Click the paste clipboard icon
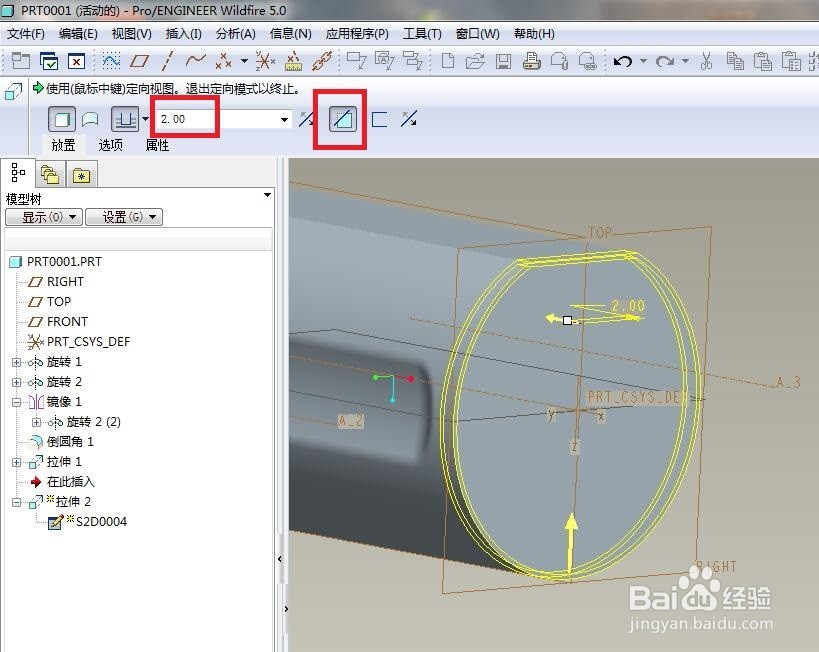819x652 pixels. (763, 62)
